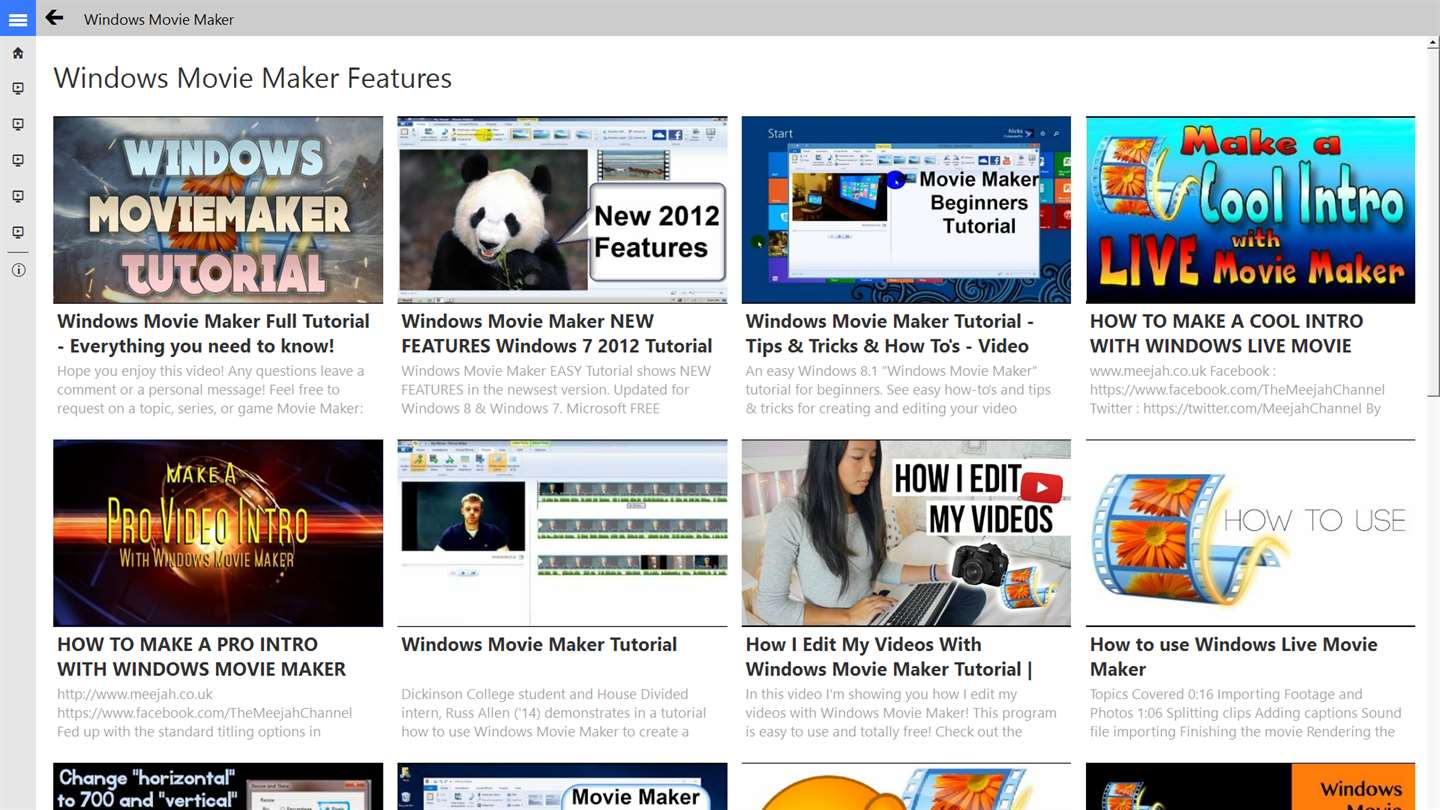The width and height of the screenshot is (1440, 810).
Task: Click the scrollbar up arrow
Action: point(1434,44)
